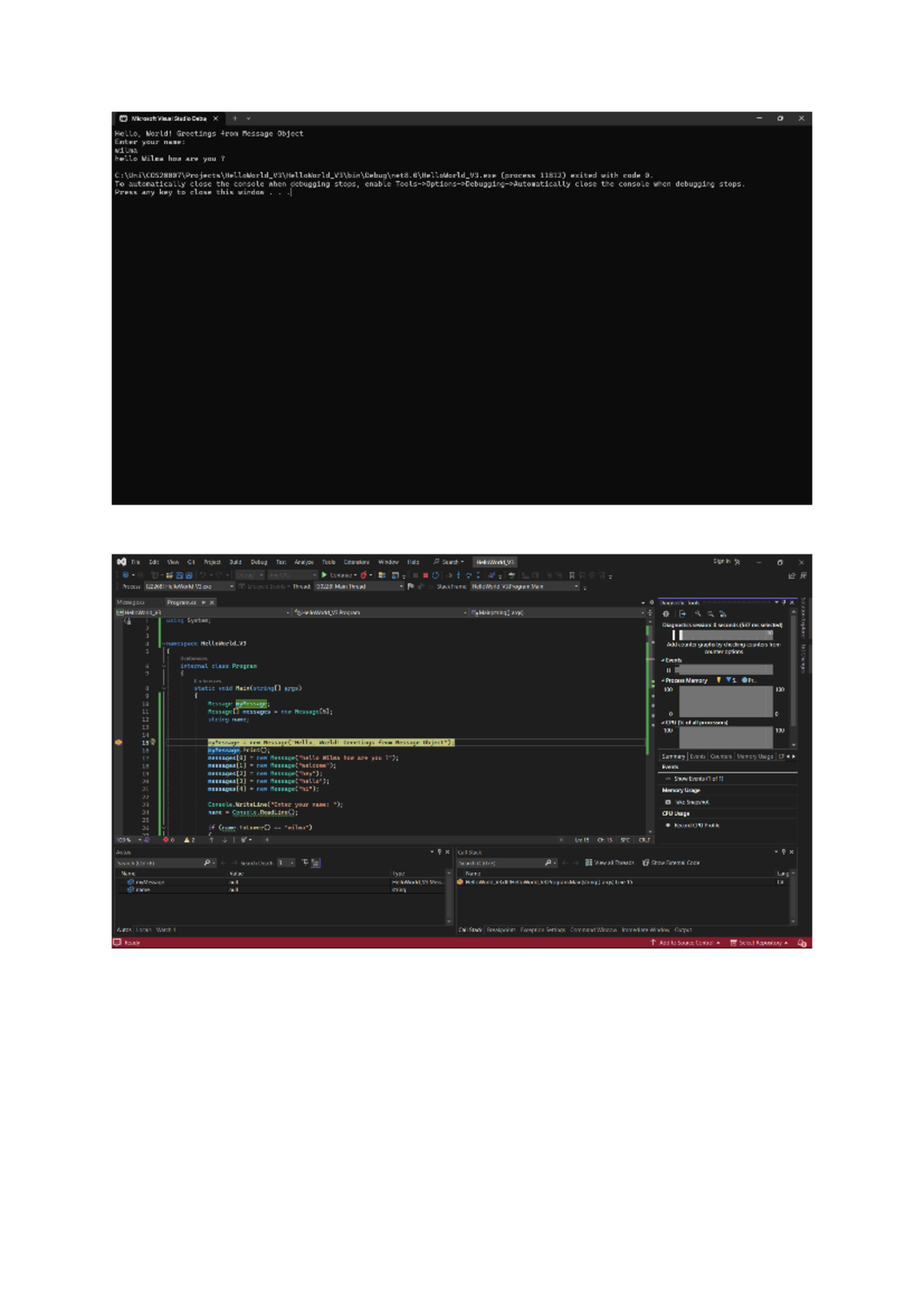Screen dimensions: 924x1306
Task: Click the notifications bell icon in status bar
Action: point(802,943)
